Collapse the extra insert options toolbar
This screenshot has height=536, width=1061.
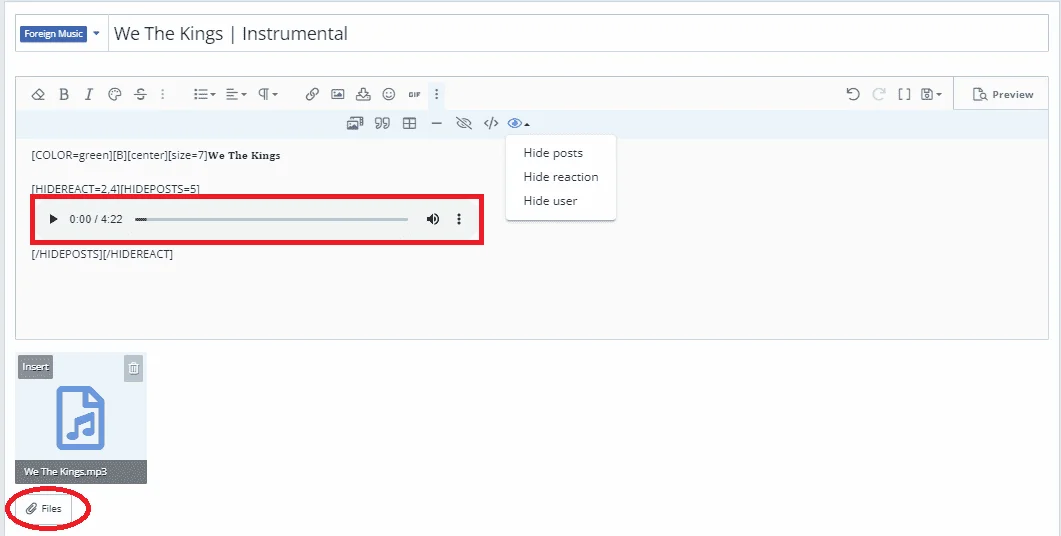(x=437, y=95)
